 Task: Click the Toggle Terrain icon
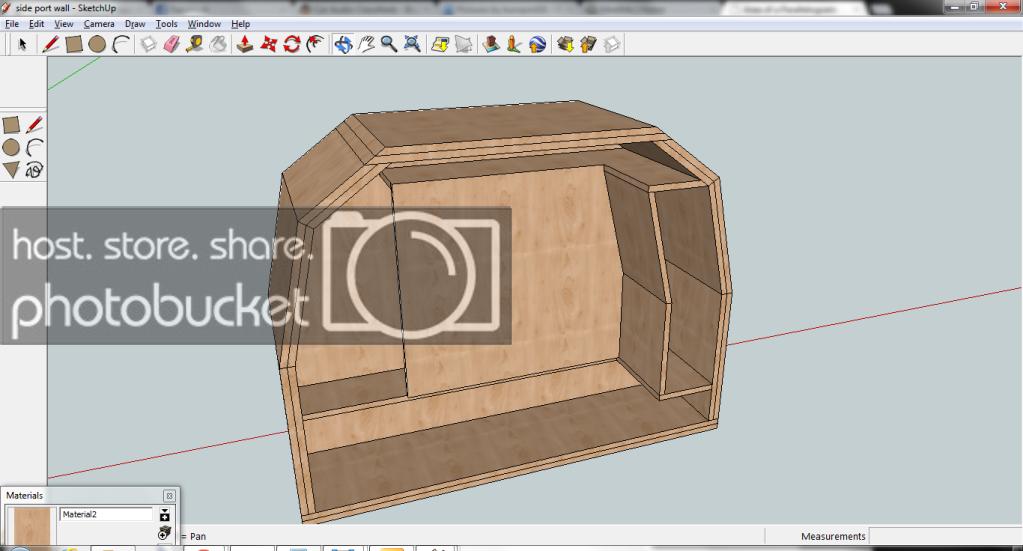[464, 44]
